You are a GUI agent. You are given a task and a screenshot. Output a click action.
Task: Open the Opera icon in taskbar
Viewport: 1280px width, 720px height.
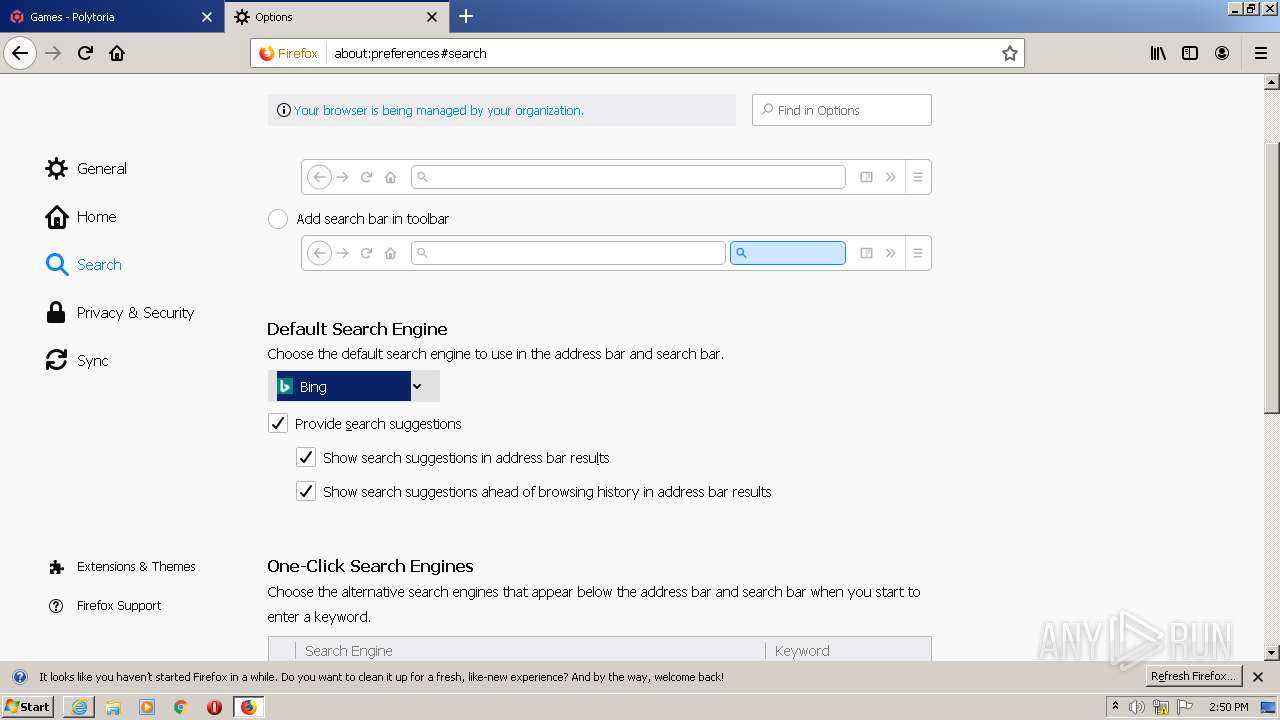(x=214, y=707)
